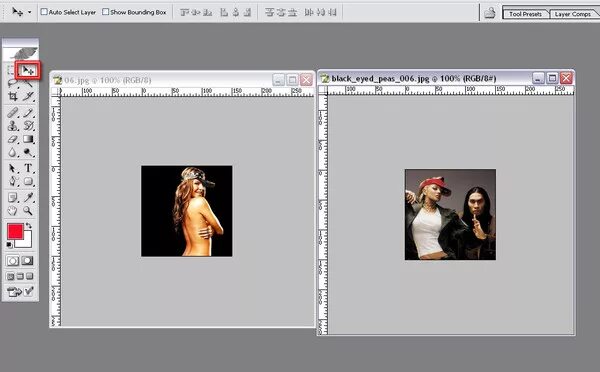Screen dimensions: 600x372
Task: Expand the tool preset dropdown arrow
Action: click(x=29, y=12)
